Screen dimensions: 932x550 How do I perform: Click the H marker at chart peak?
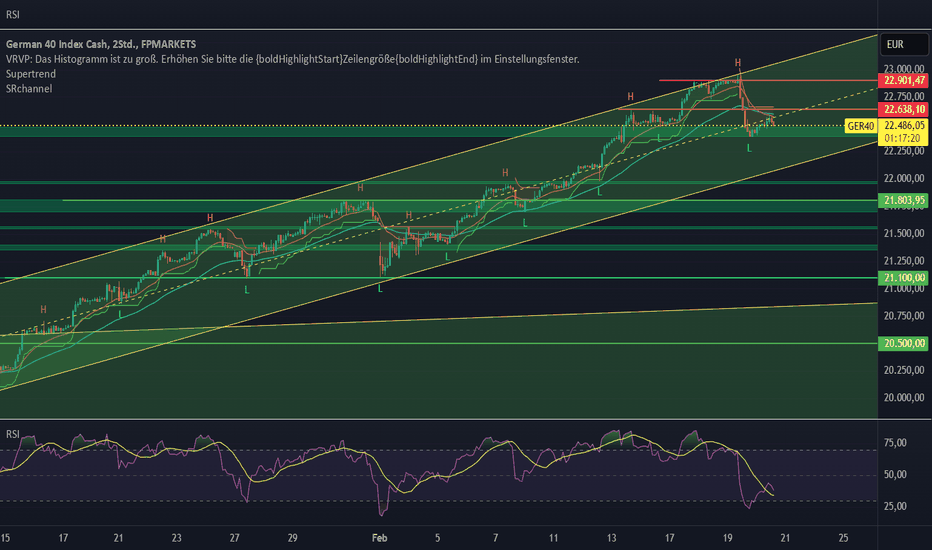point(738,62)
